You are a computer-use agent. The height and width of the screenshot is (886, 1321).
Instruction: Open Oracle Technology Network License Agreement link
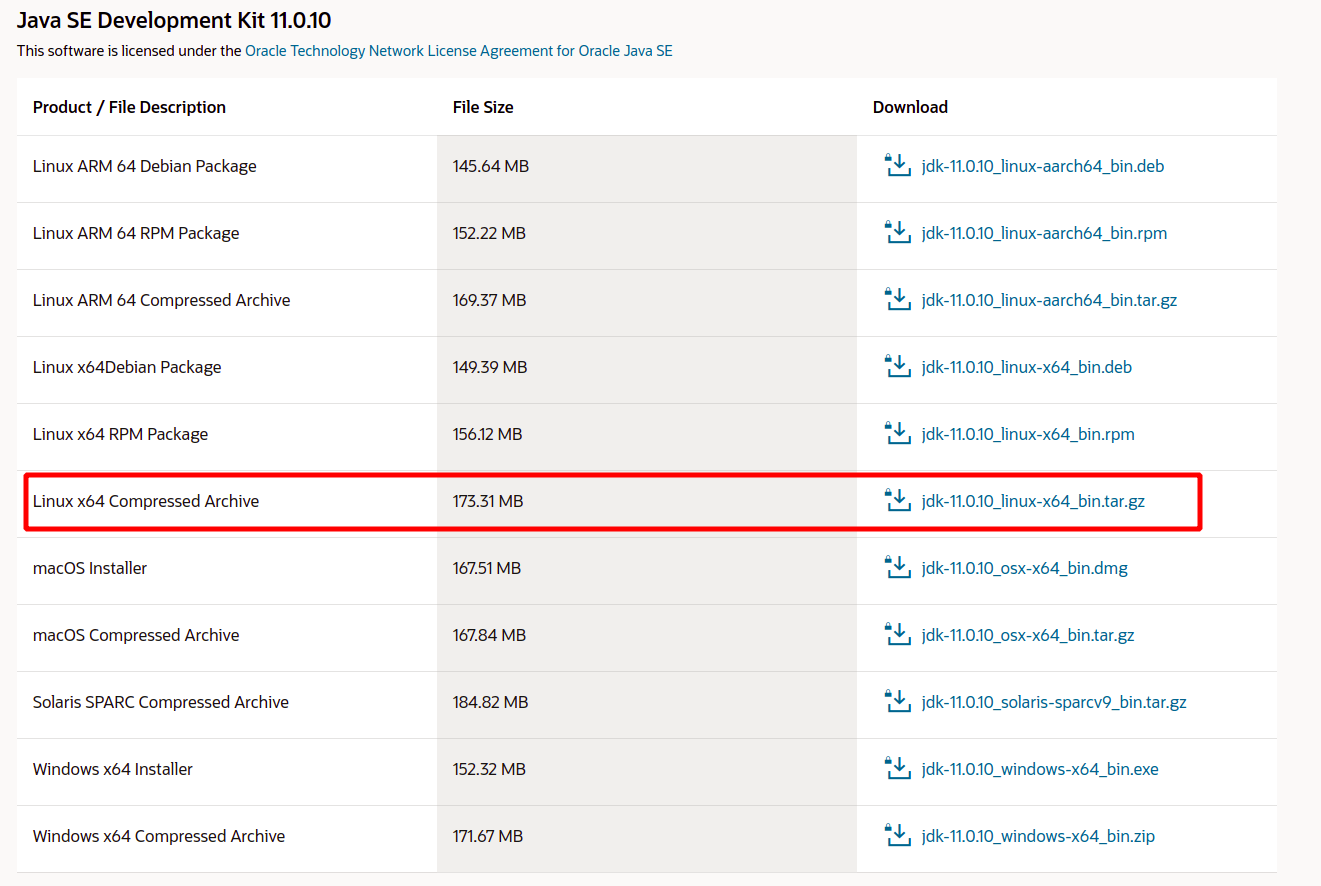pyautogui.click(x=458, y=50)
